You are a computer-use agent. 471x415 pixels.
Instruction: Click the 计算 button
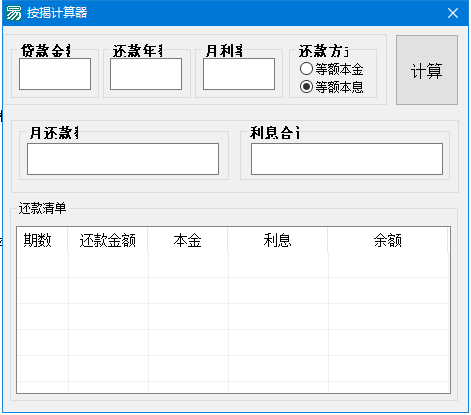(x=427, y=70)
